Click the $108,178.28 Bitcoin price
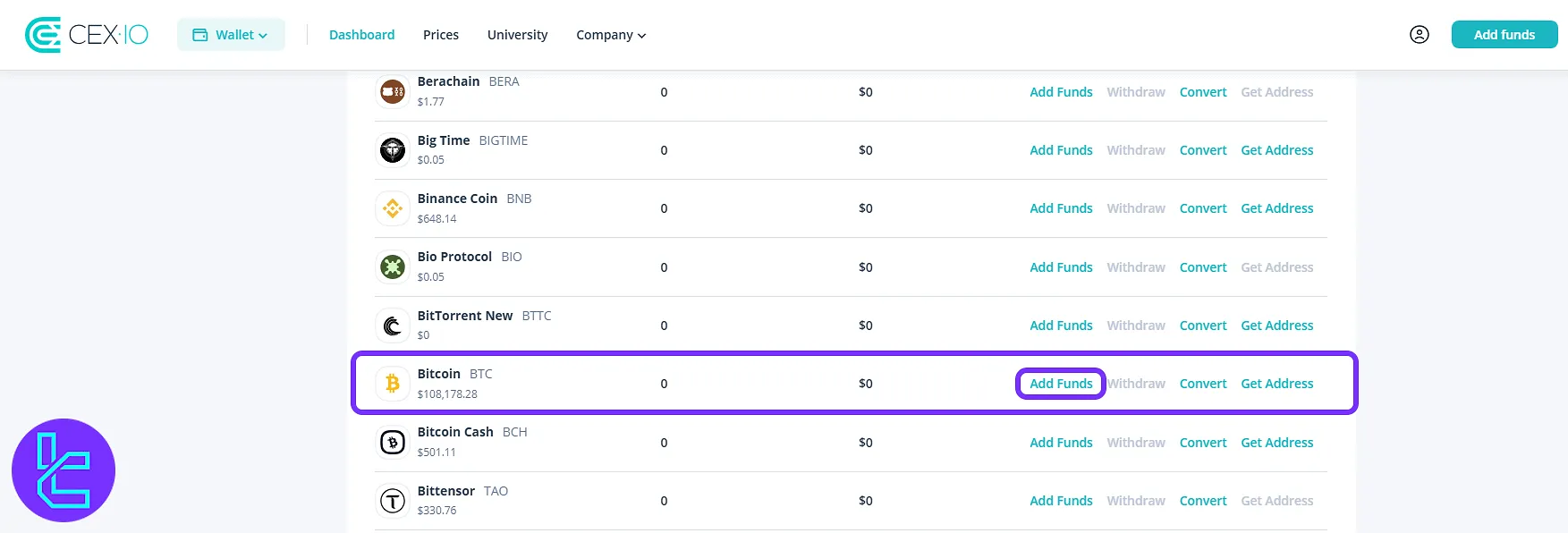 [x=447, y=394]
